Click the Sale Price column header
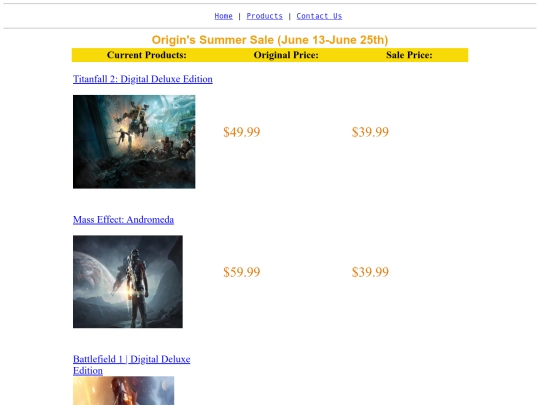Screen dimensions: 540x405 pos(409,55)
